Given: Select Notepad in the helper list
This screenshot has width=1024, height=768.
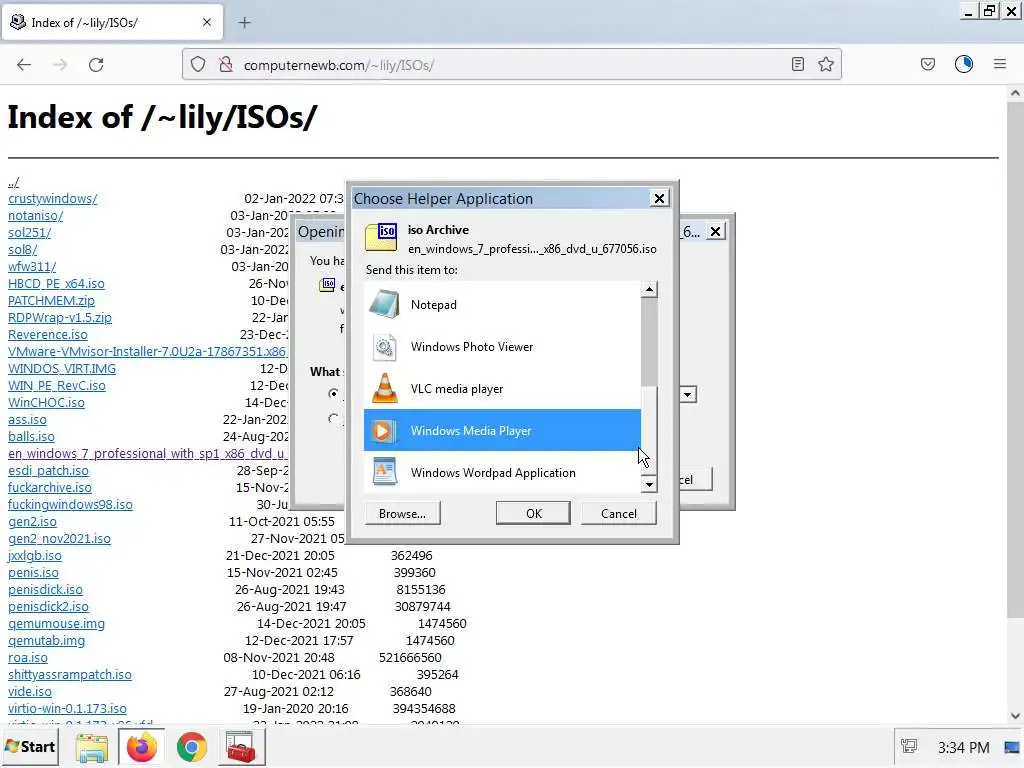Looking at the screenshot, I should point(502,305).
